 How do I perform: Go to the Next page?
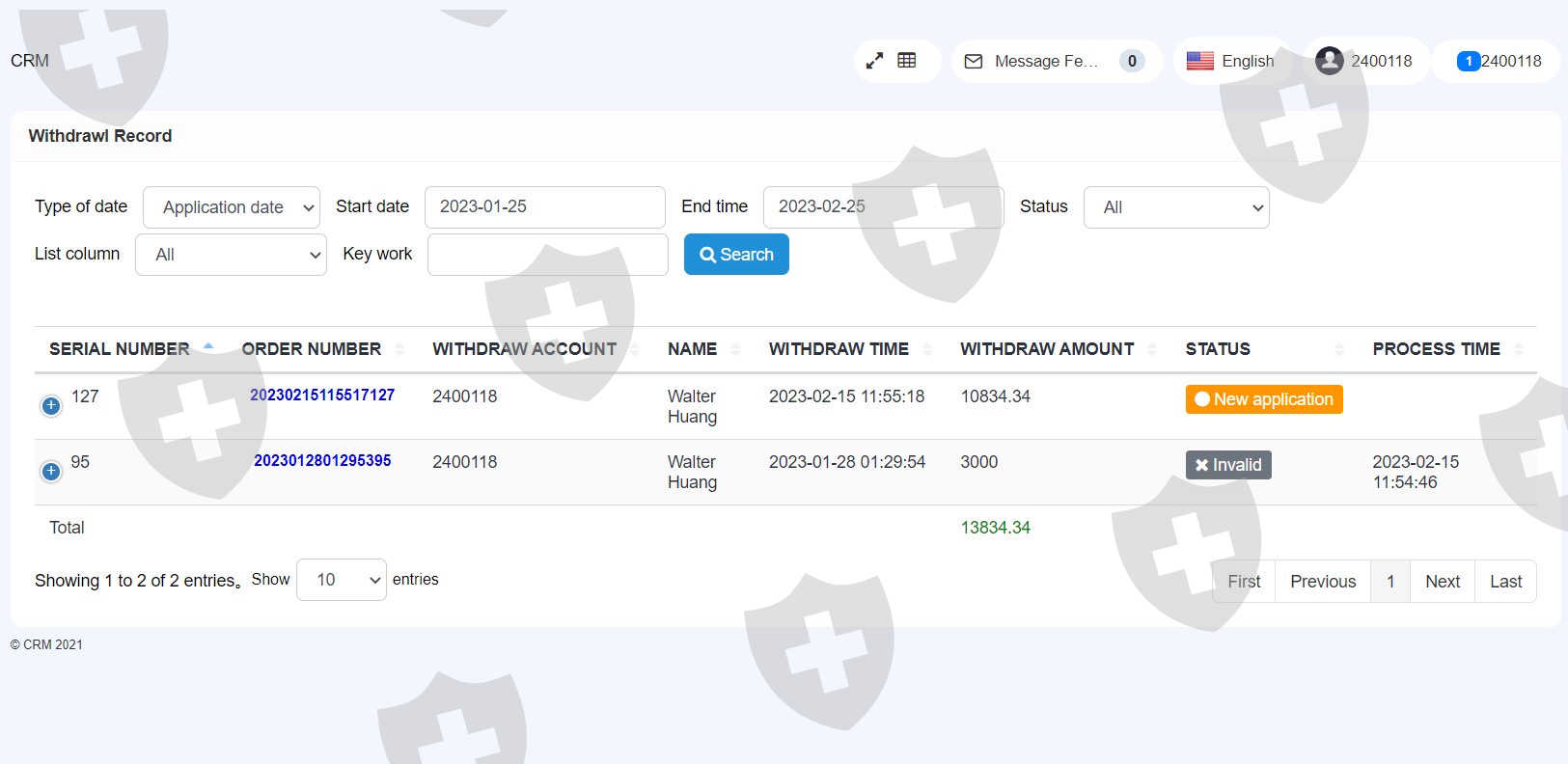(x=1443, y=582)
